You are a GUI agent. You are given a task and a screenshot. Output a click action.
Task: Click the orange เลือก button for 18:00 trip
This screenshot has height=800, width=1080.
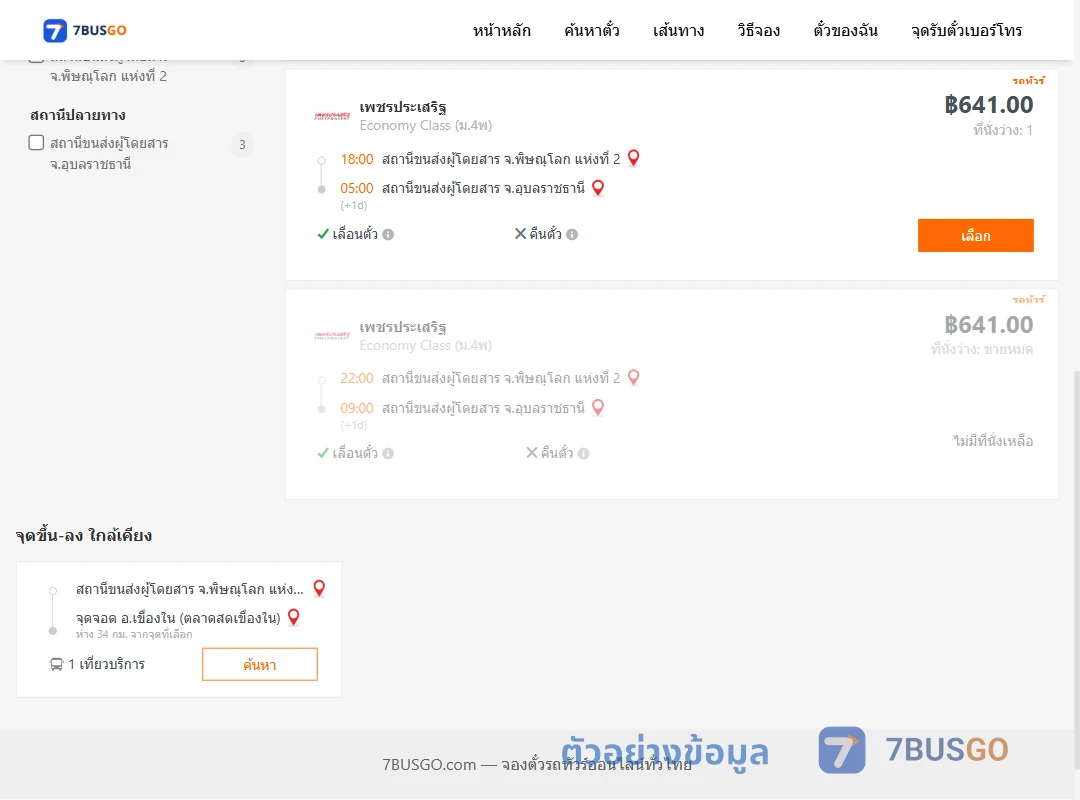tap(975, 236)
